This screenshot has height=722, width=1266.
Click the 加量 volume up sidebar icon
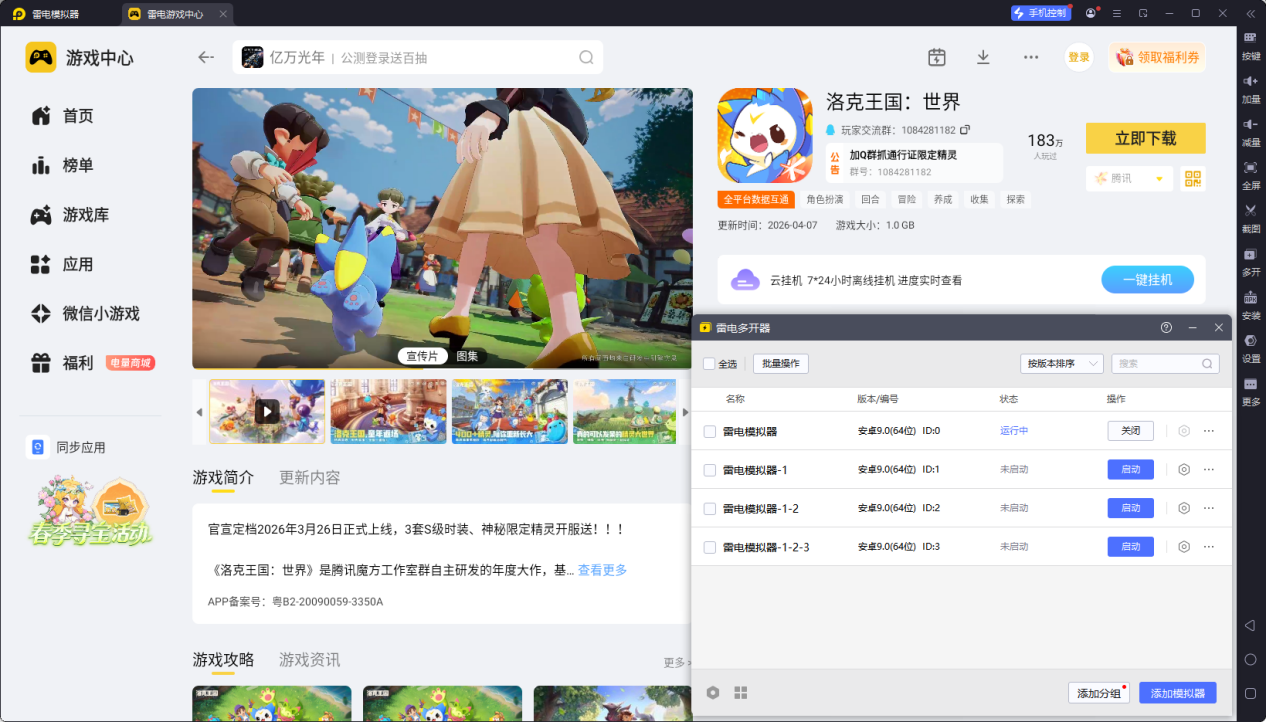pos(1250,87)
